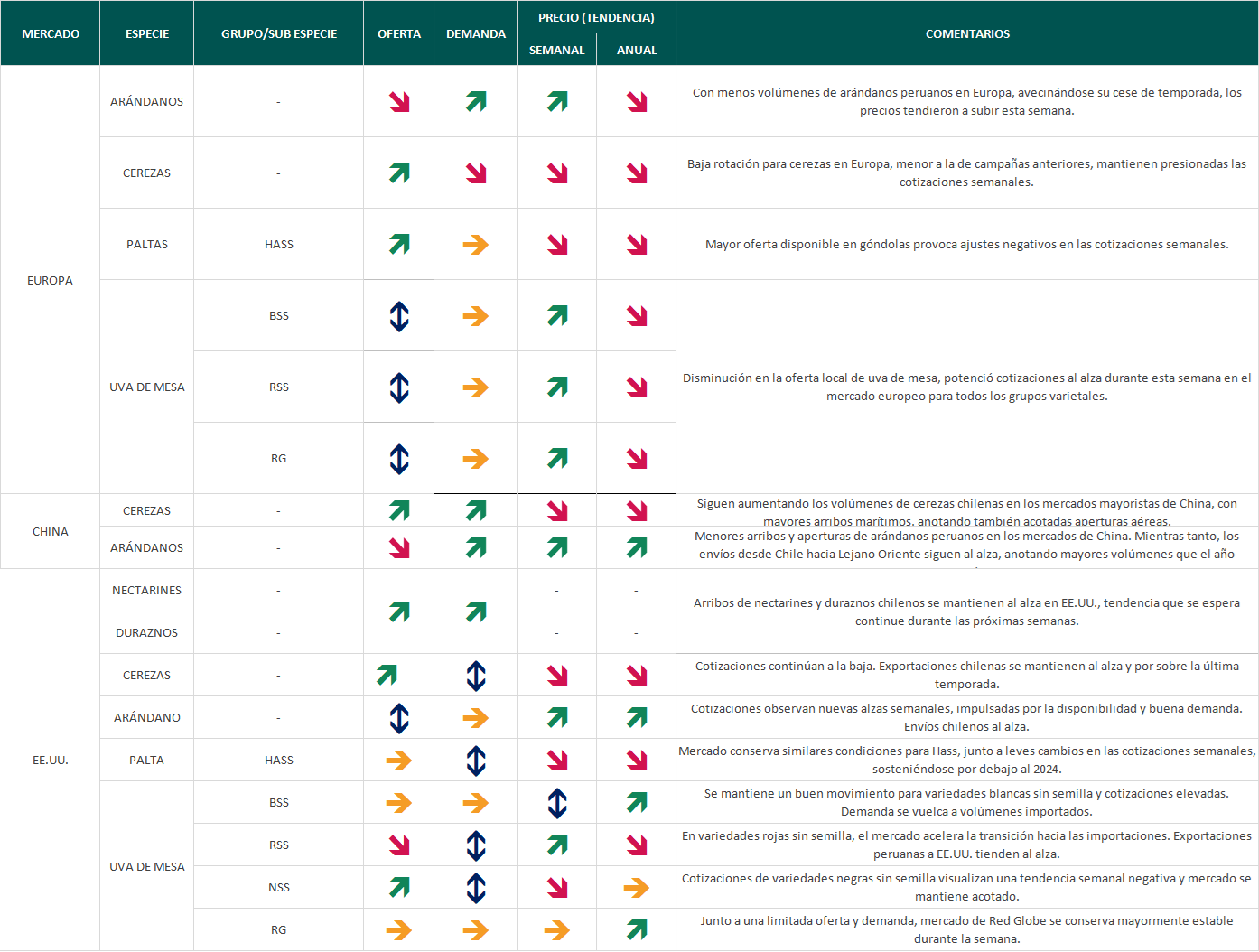Click the ANUAL price sub-header
Image resolution: width=1259 pixels, height=952 pixels.
pyautogui.click(x=637, y=50)
